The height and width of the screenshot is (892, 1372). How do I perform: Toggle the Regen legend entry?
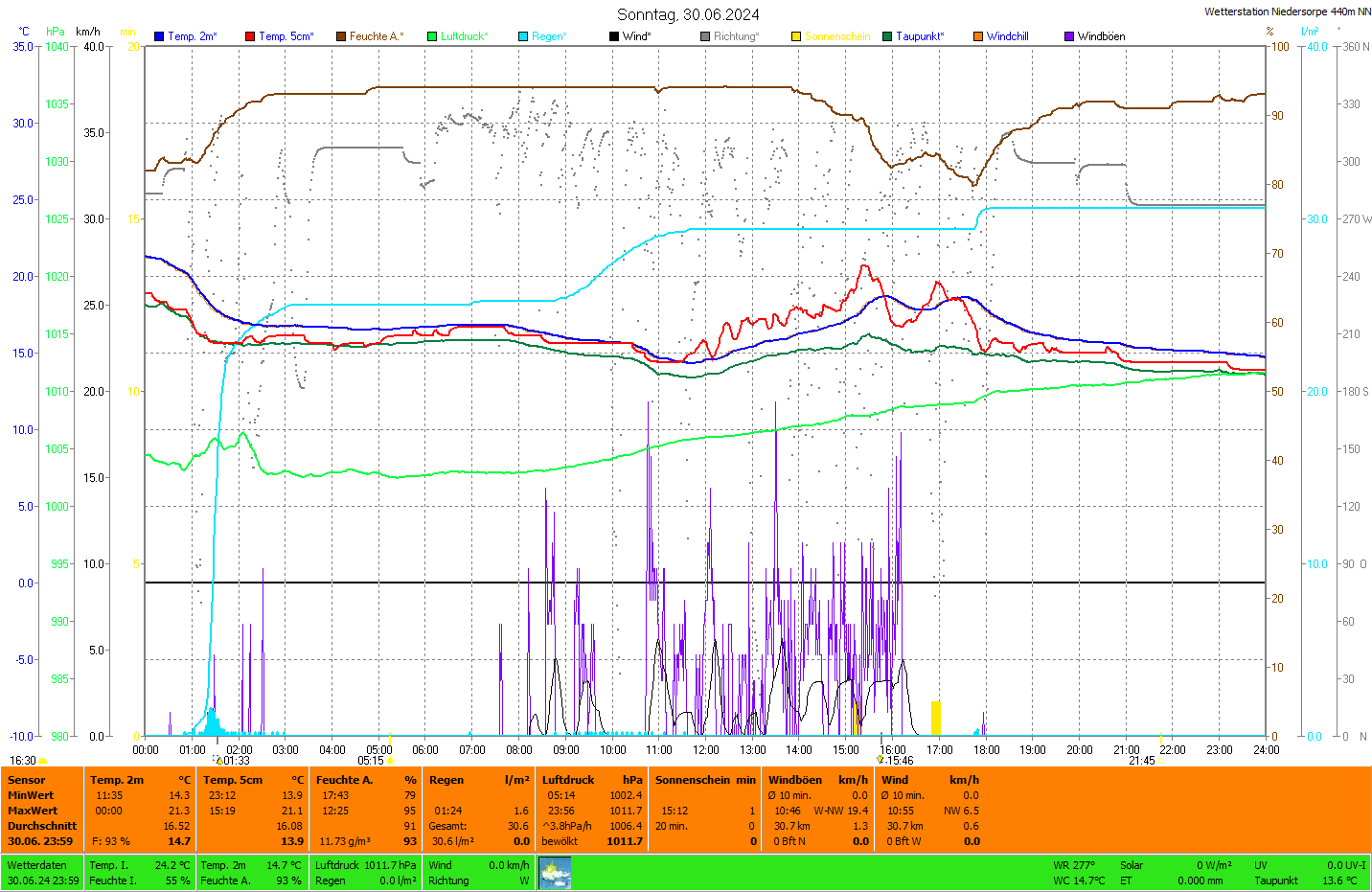click(x=549, y=36)
